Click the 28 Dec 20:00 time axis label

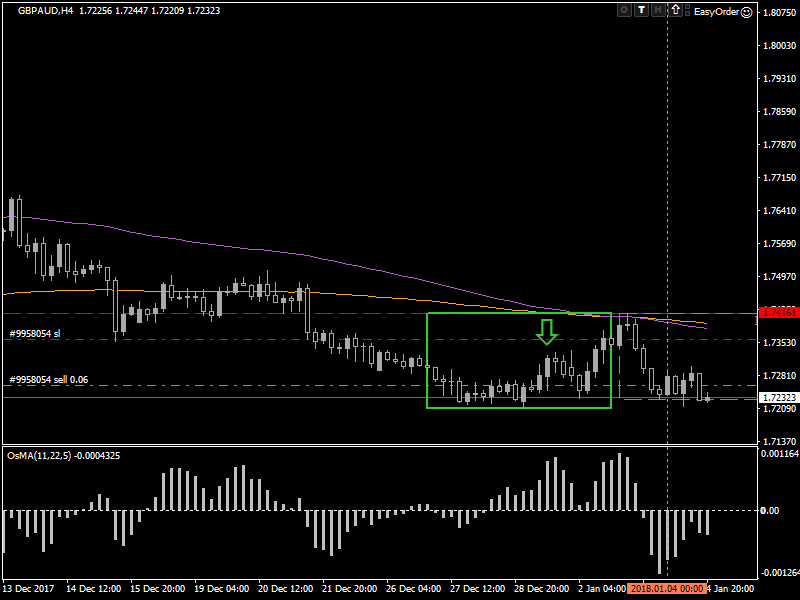541,589
